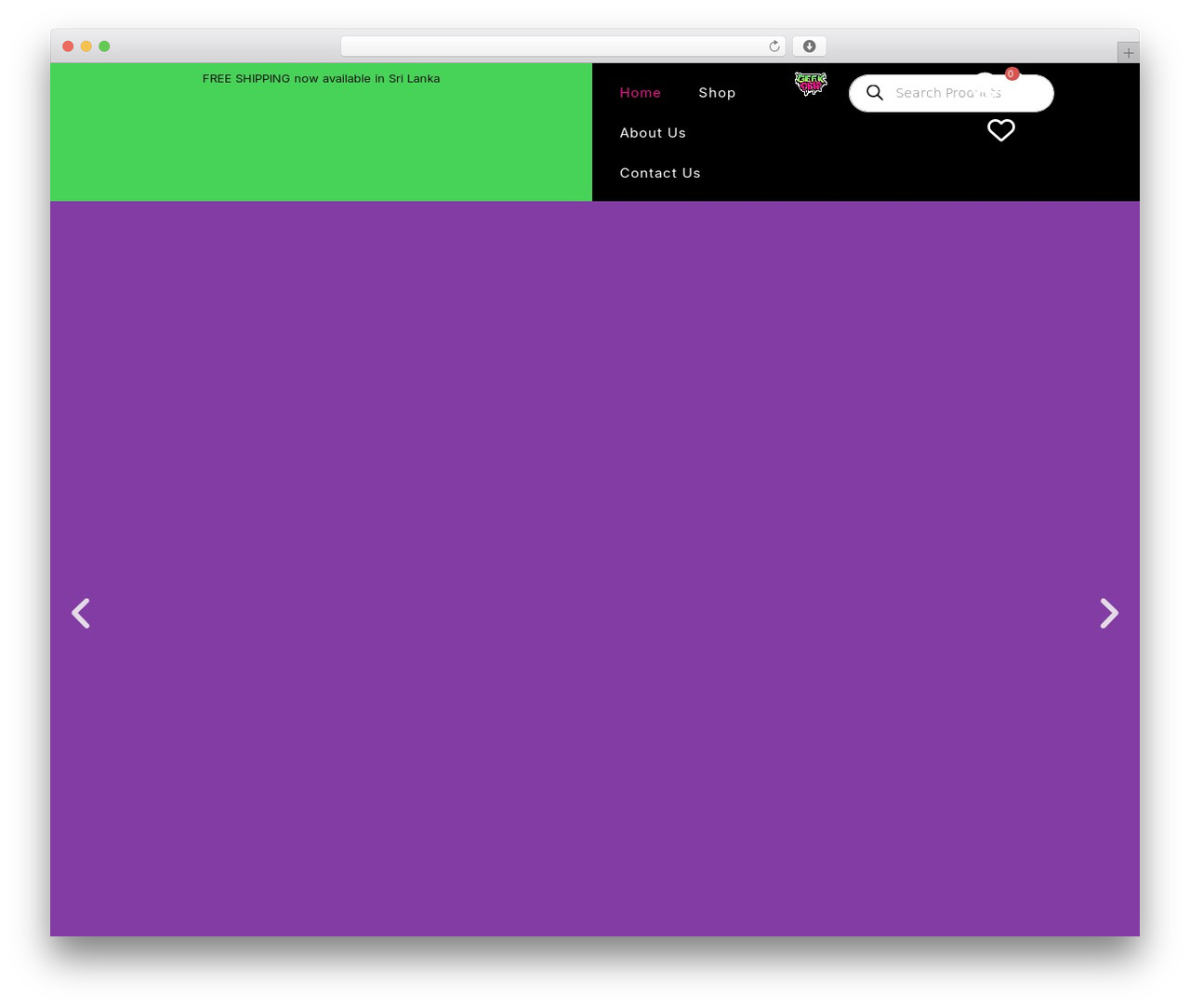The height and width of the screenshot is (1008, 1190).
Task: Close the browser window with red button
Action: 68,46
